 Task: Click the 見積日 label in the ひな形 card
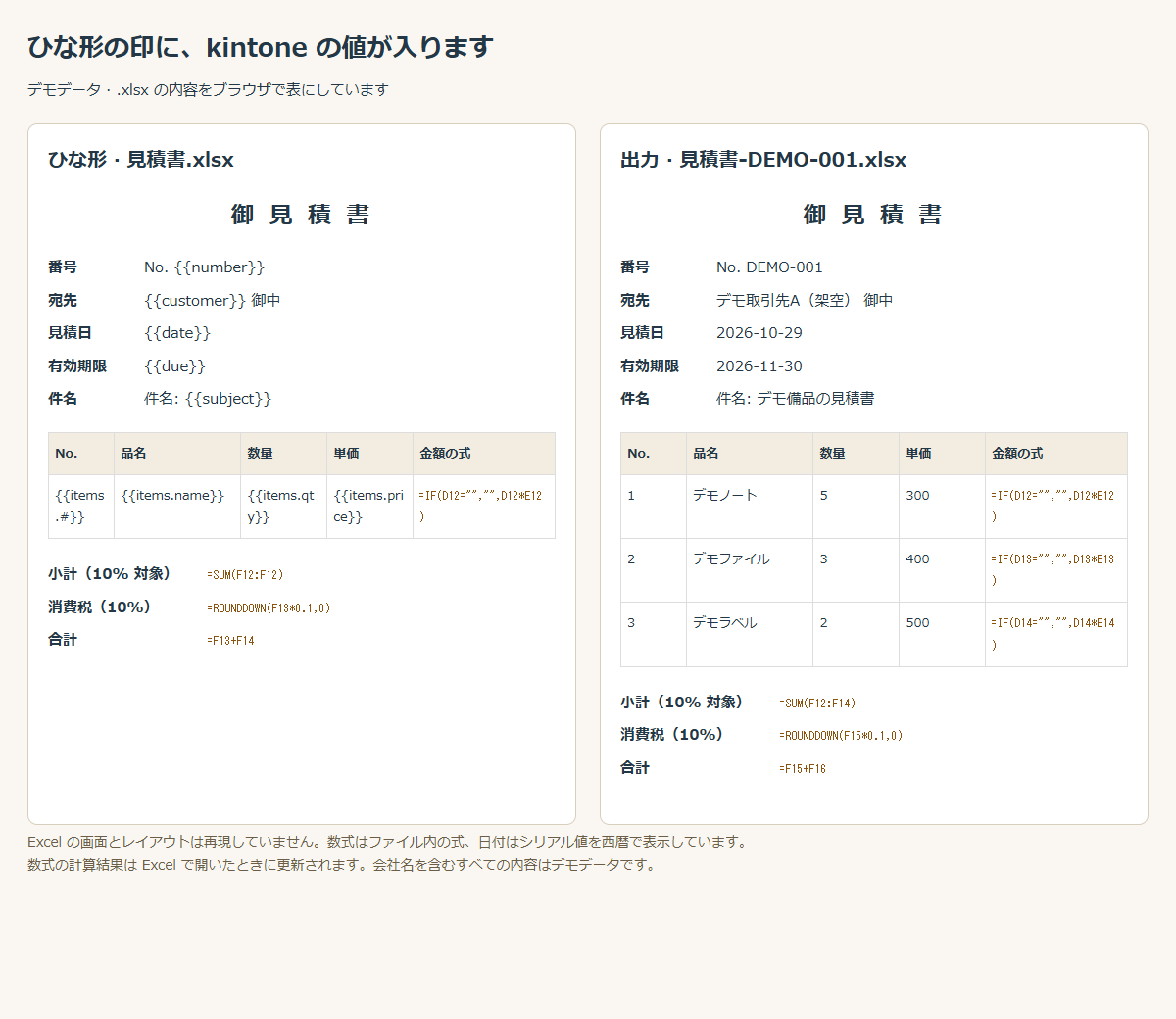click(x=70, y=333)
